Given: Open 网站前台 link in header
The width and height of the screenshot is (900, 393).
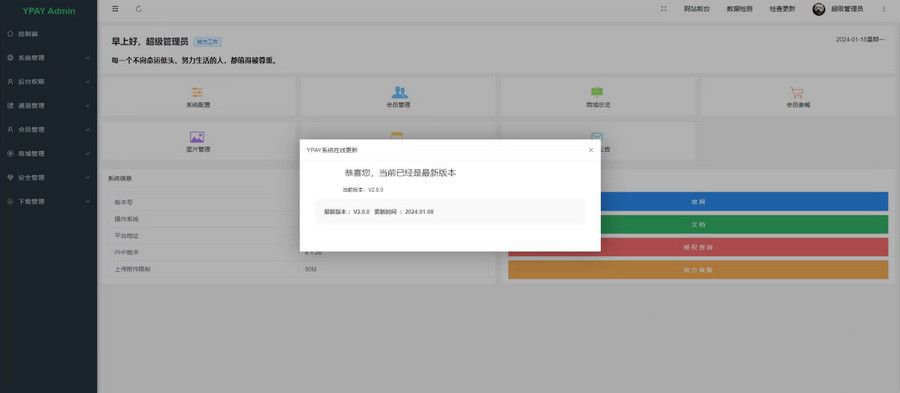Looking at the screenshot, I should pos(696,9).
